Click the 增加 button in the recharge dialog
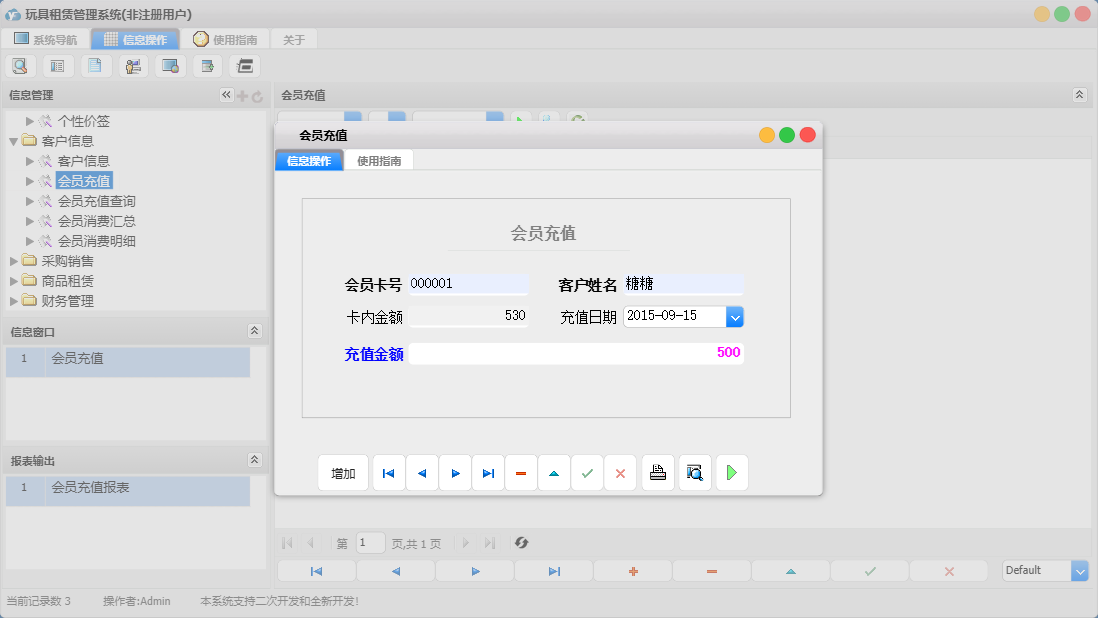The width and height of the screenshot is (1098, 618). [x=343, y=472]
